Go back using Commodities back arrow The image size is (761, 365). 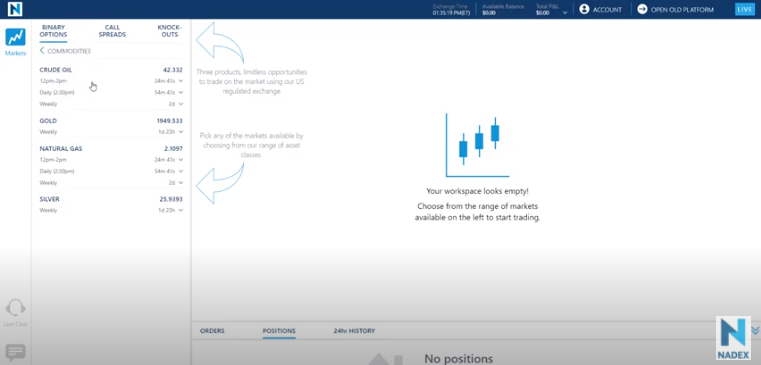[x=42, y=51]
